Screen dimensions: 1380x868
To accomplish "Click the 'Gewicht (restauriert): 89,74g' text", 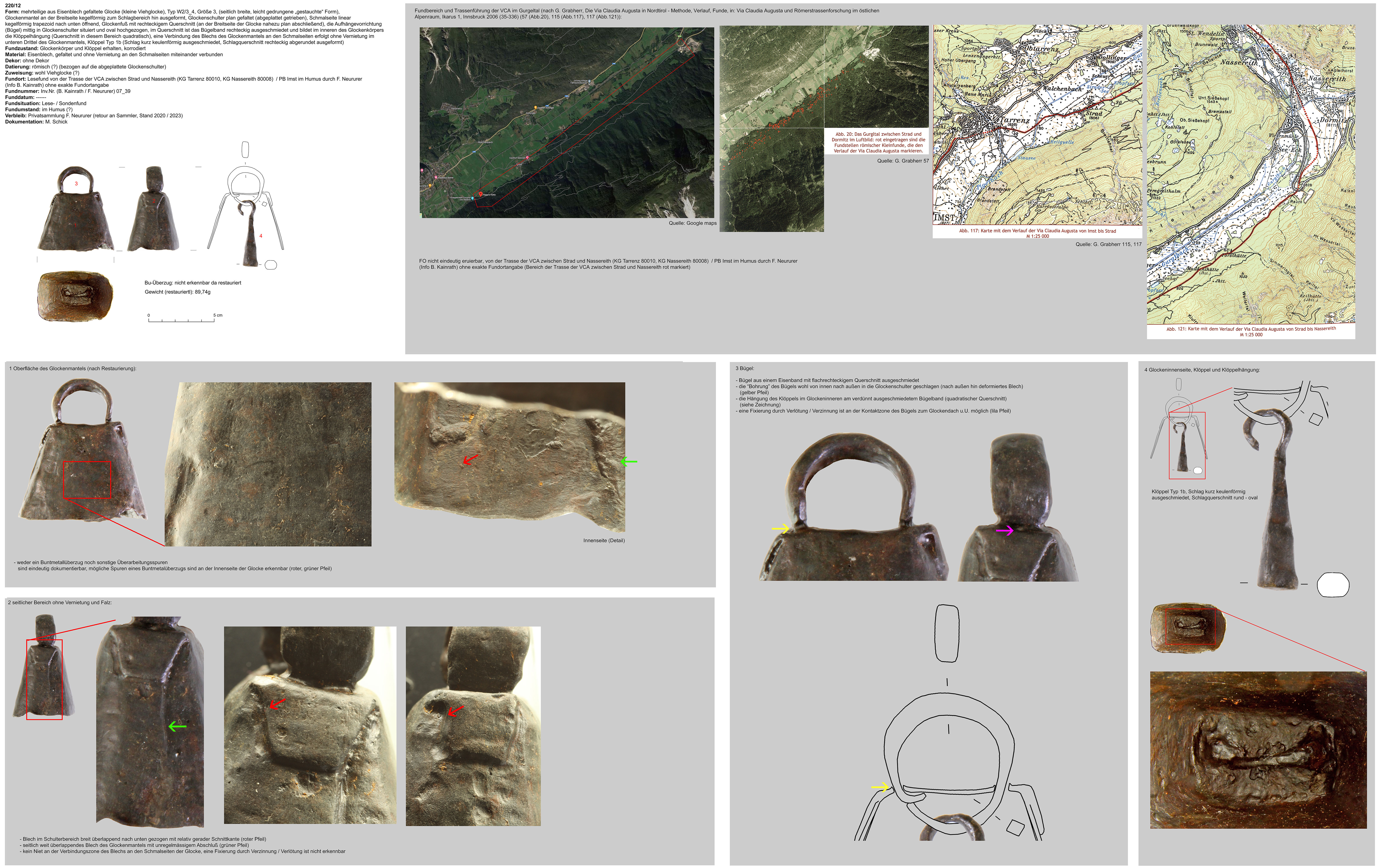I will click(x=178, y=292).
